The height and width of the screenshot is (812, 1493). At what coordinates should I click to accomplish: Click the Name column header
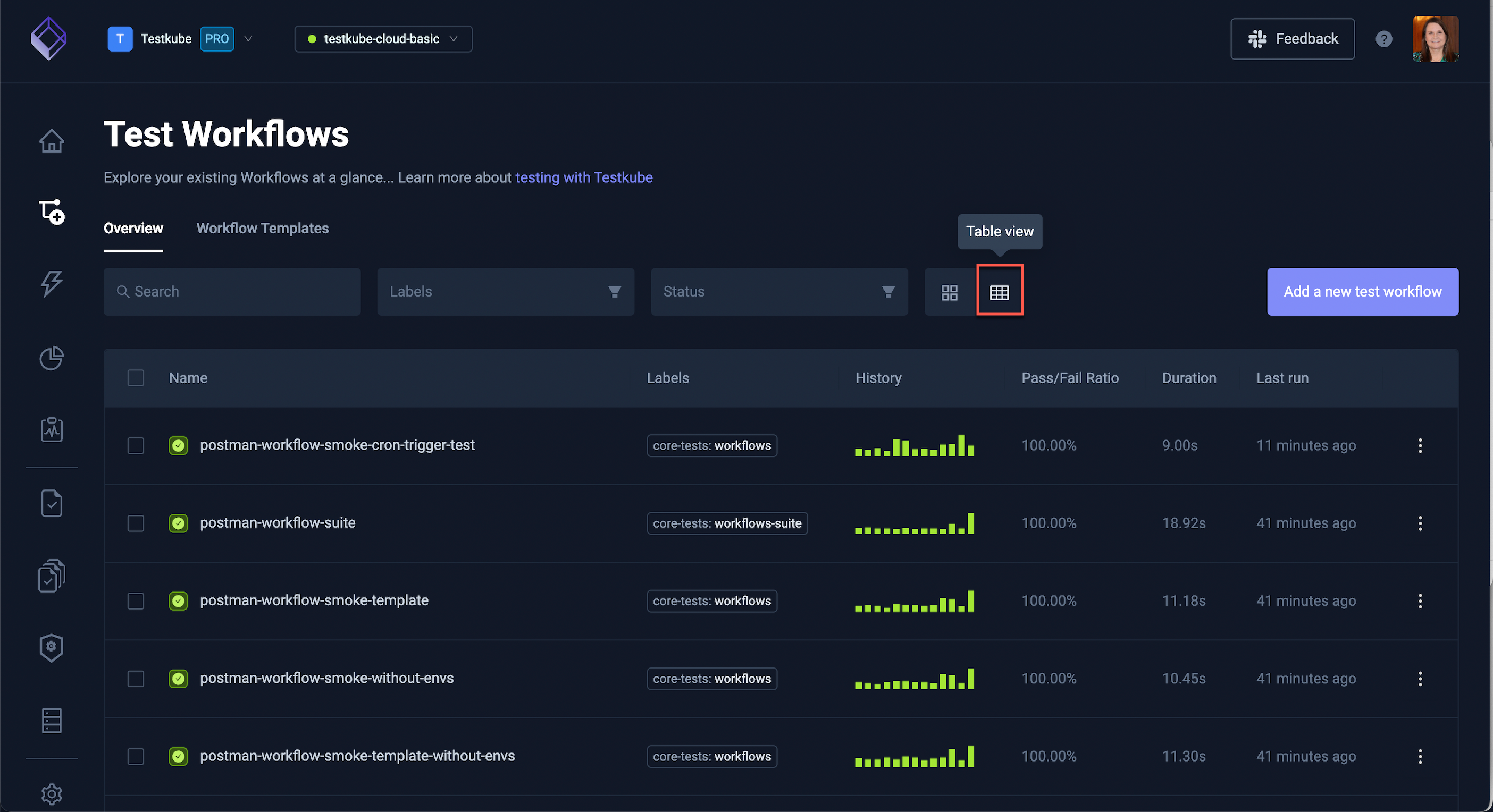(x=188, y=378)
